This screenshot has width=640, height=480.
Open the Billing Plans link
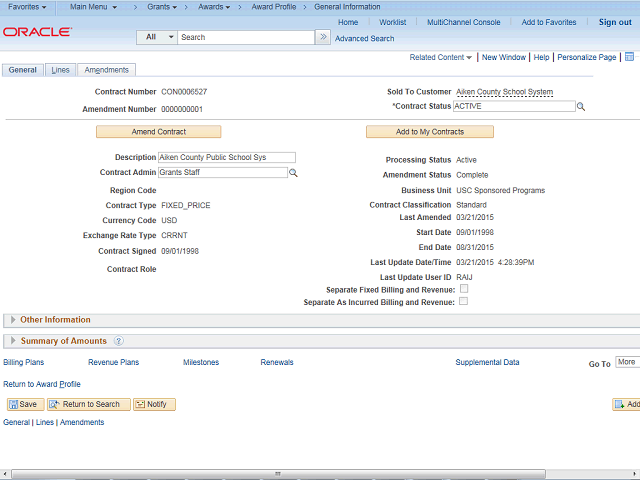24,362
